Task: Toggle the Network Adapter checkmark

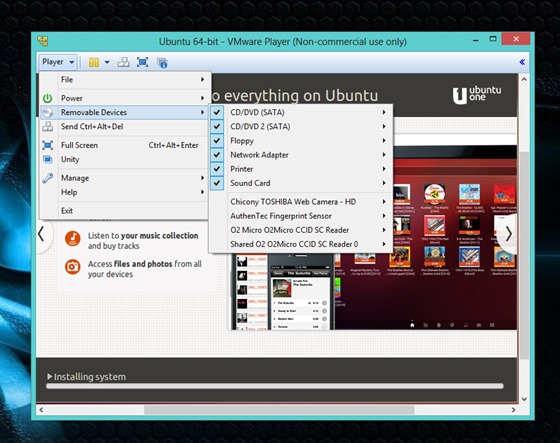Action: click(217, 155)
